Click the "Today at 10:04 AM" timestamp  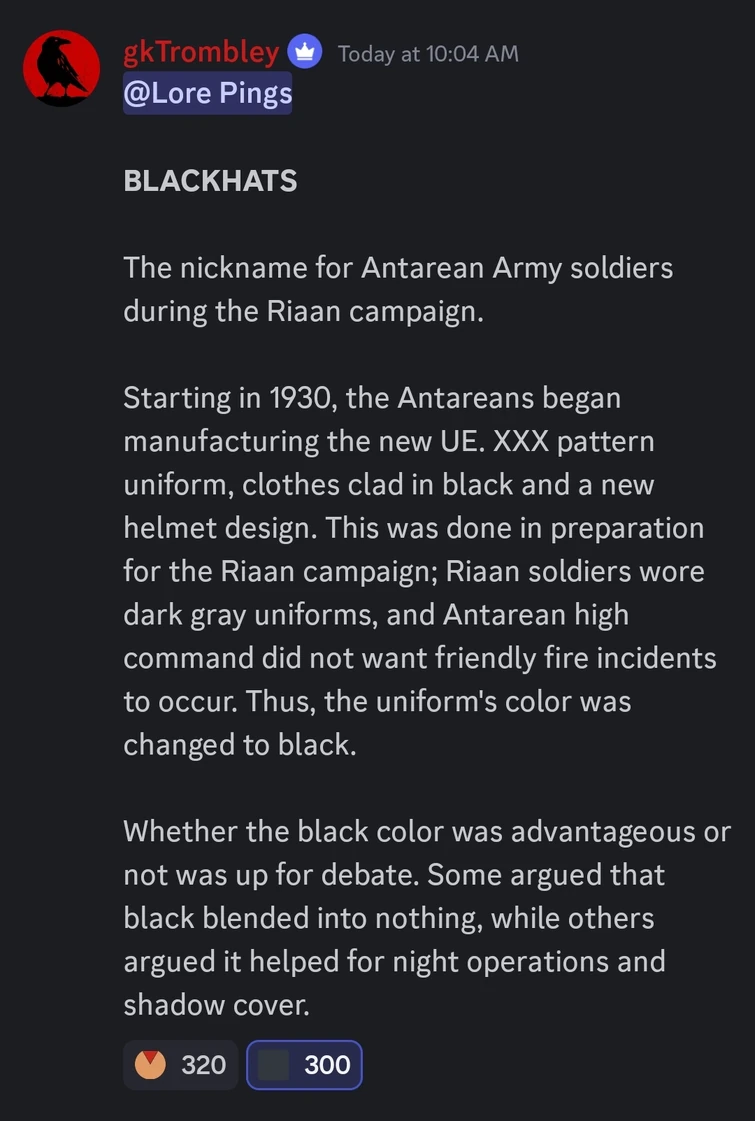coord(428,54)
